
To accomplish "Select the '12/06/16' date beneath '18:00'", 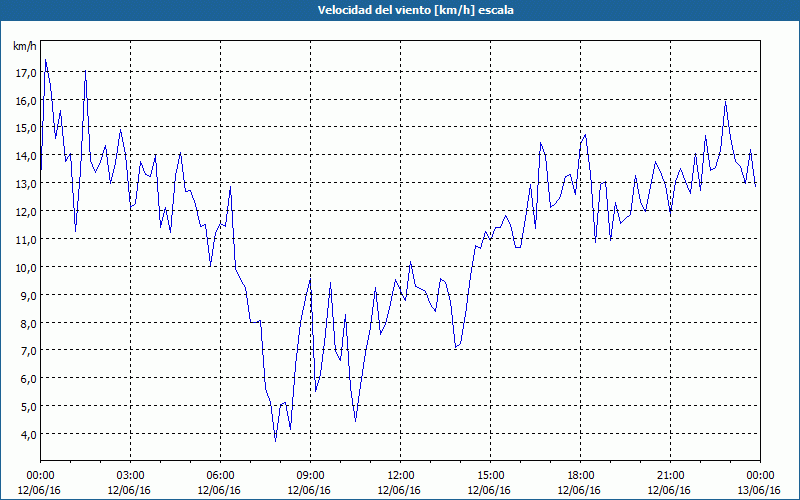I will coord(579,490).
